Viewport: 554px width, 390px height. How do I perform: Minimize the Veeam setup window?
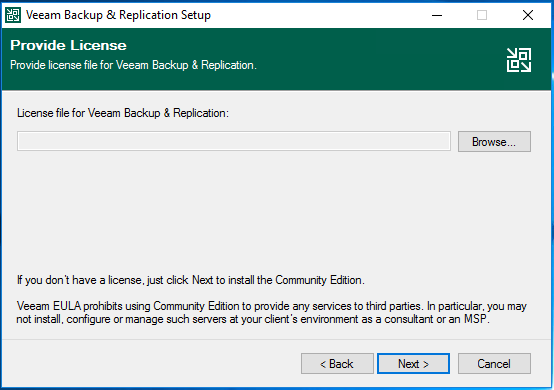point(437,15)
